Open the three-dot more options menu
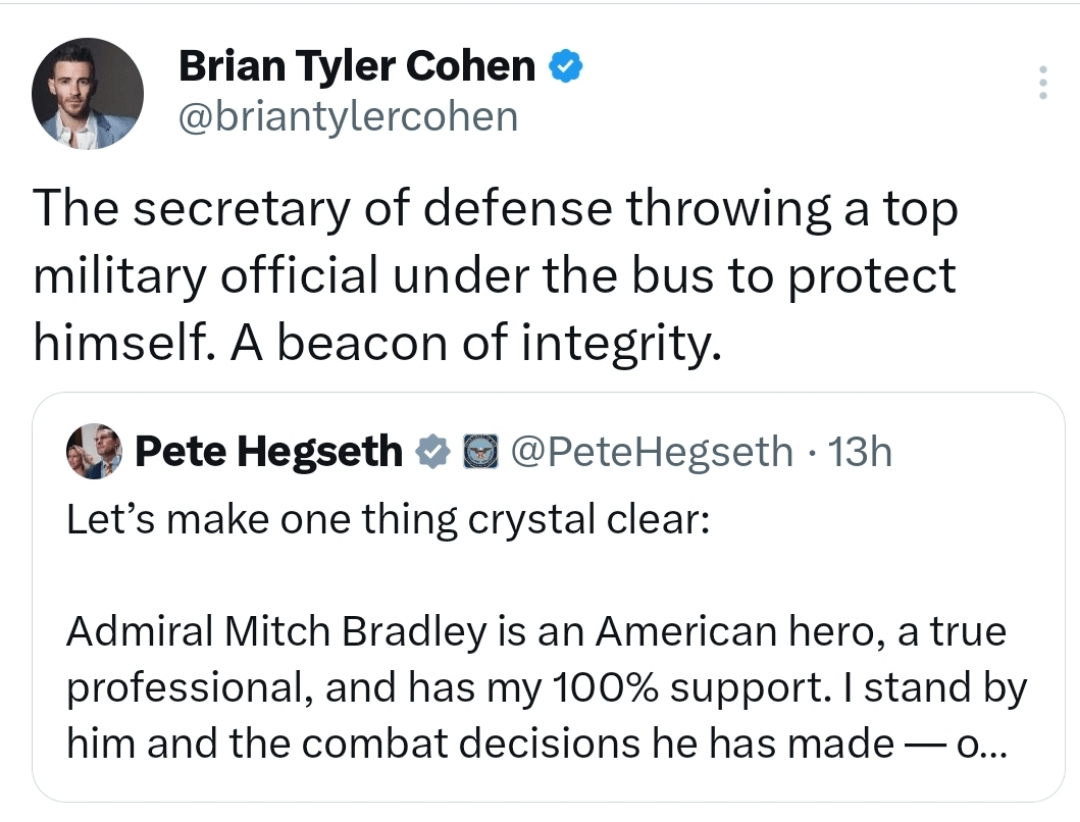The width and height of the screenshot is (1080, 822). coord(1042,83)
